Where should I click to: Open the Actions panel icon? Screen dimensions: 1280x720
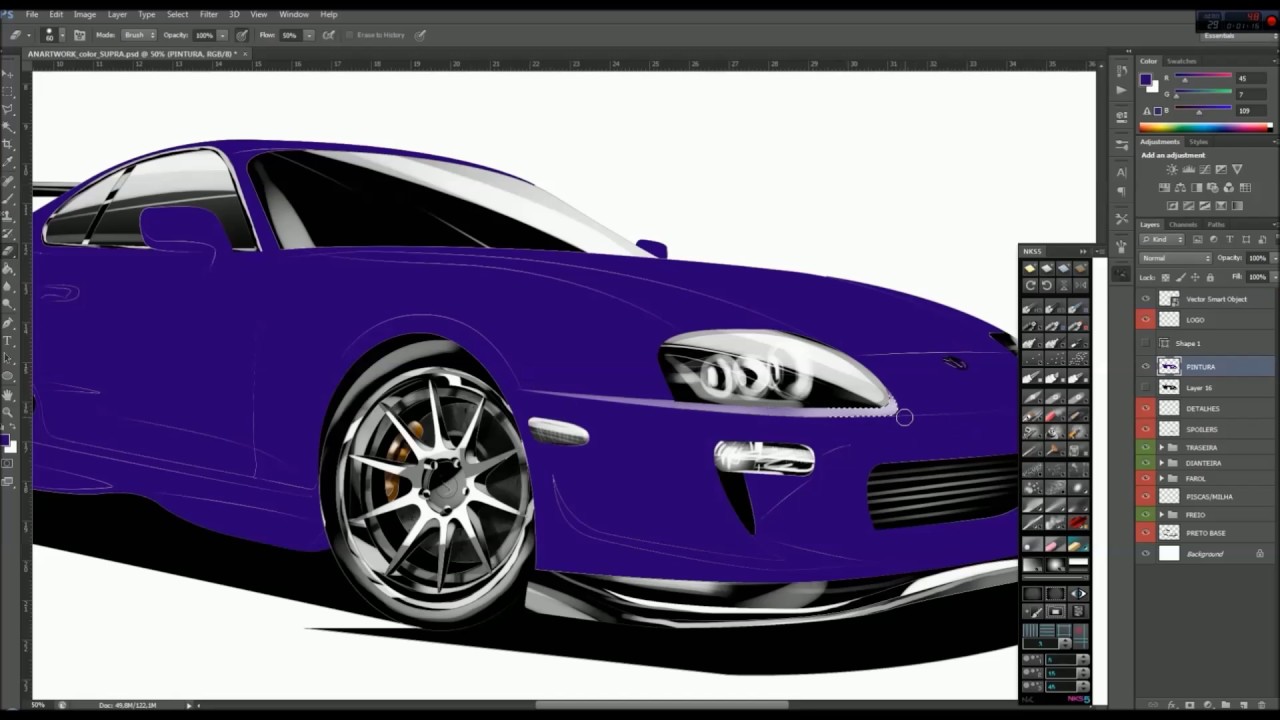[x=1122, y=90]
